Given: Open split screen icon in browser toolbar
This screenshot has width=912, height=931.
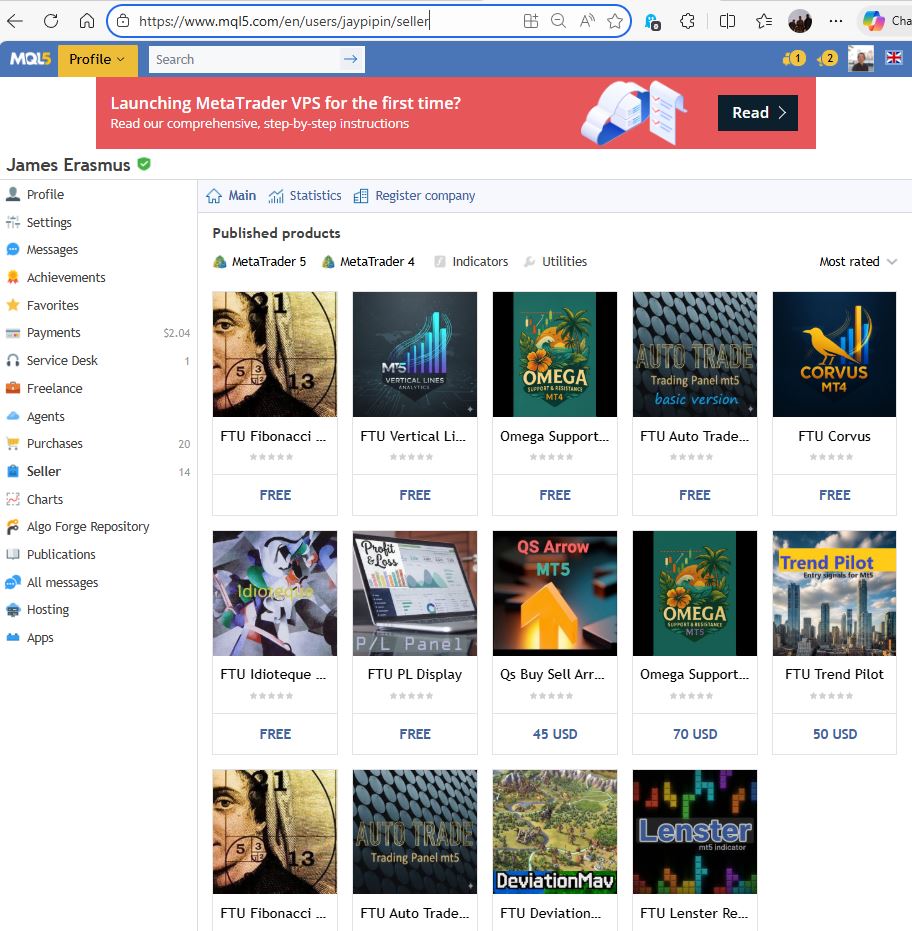Looking at the screenshot, I should click(727, 21).
